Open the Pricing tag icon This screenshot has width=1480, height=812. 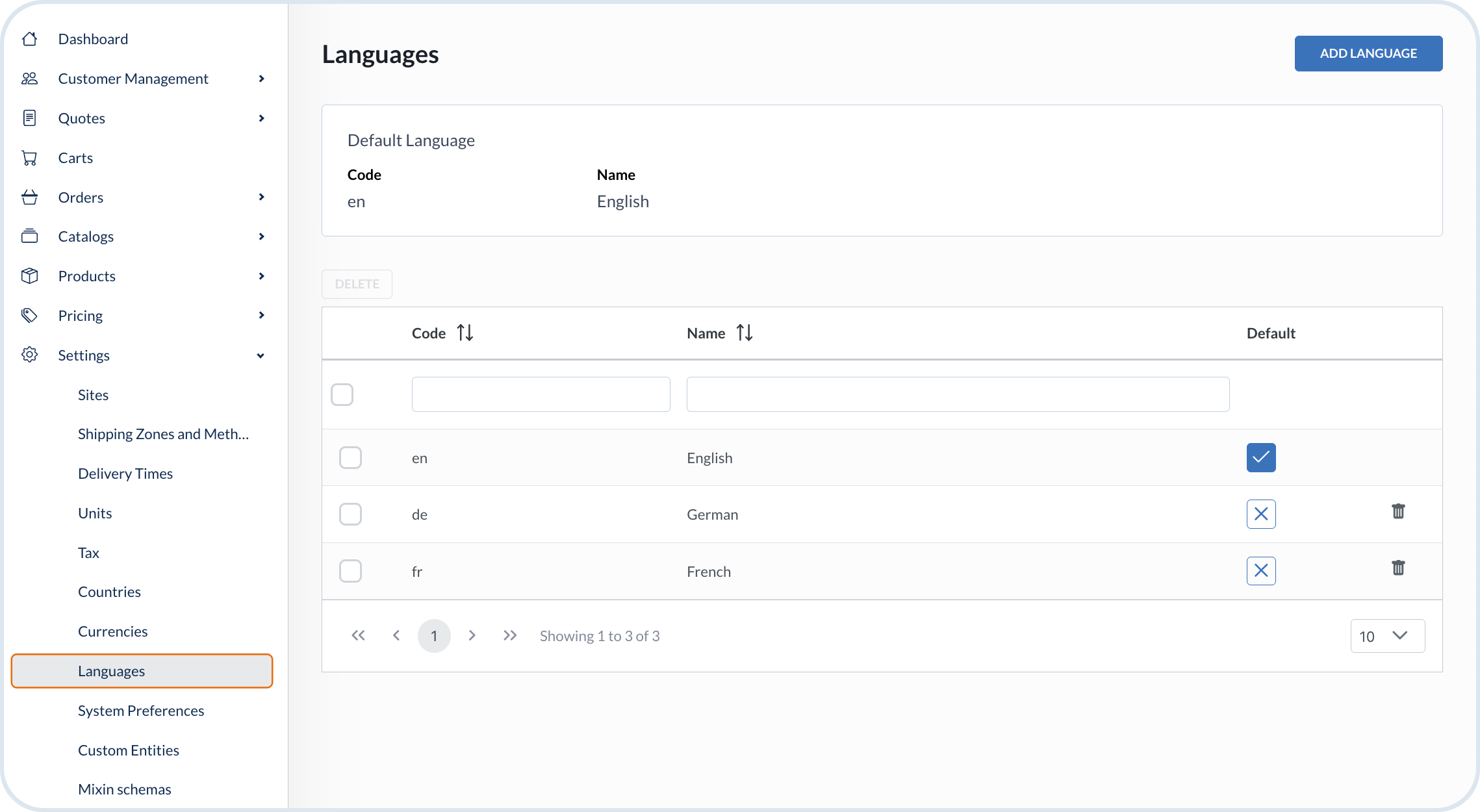coord(29,315)
